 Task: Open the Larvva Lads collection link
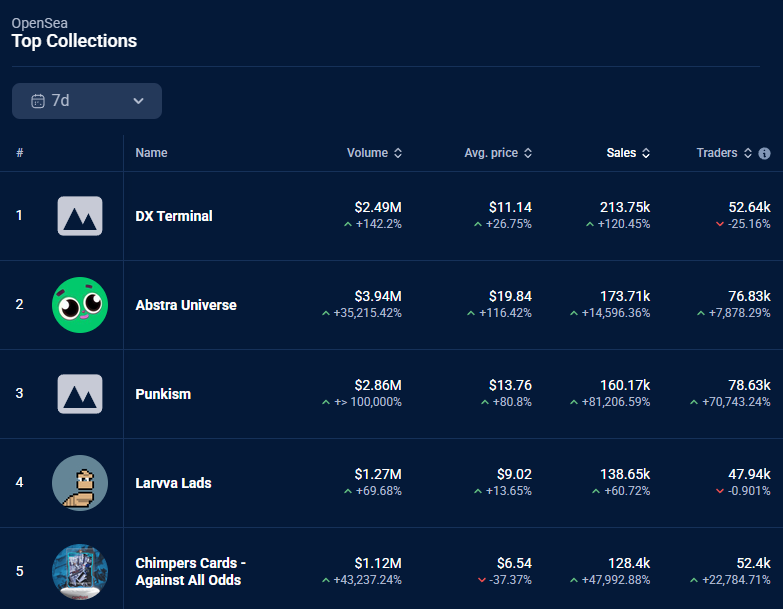click(173, 483)
